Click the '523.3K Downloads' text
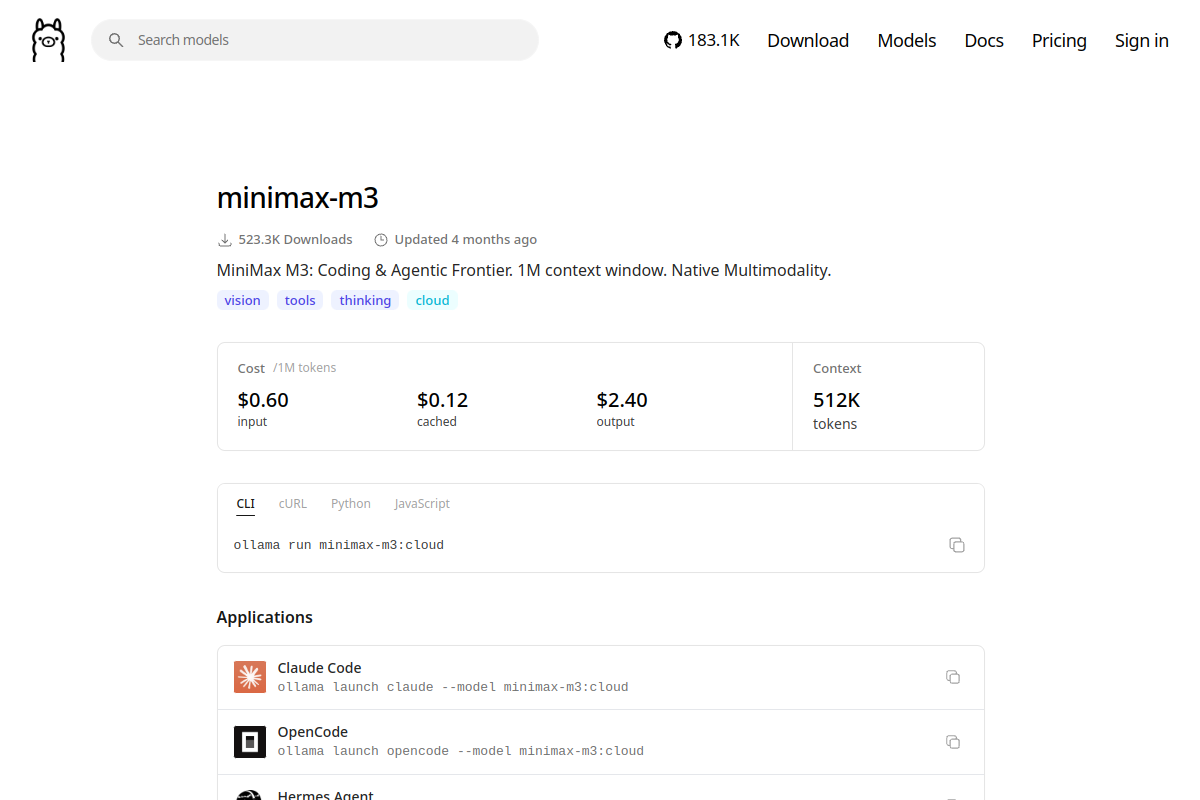This screenshot has height=800, width=1200. point(296,240)
